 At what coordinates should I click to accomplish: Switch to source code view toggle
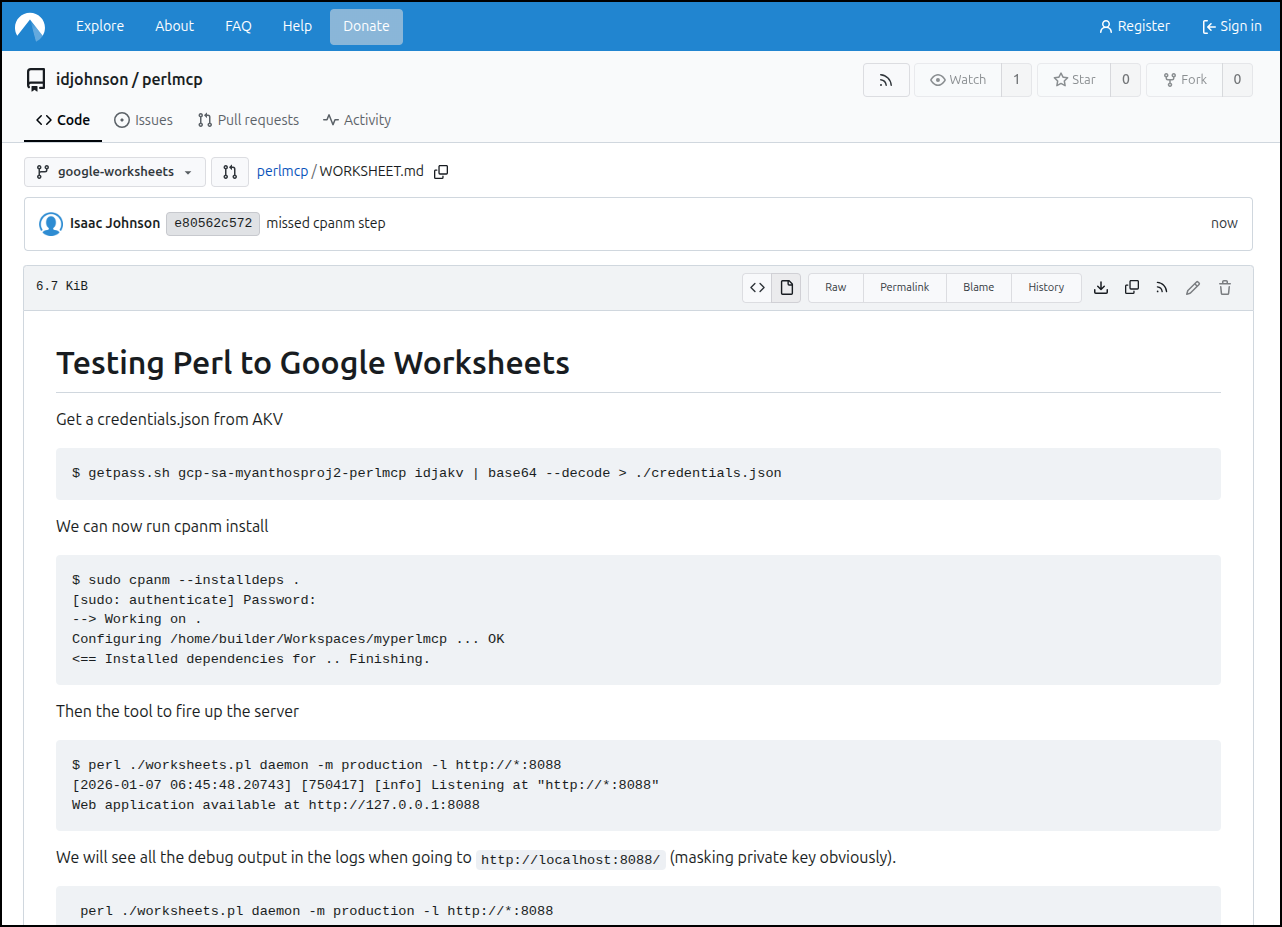point(757,288)
